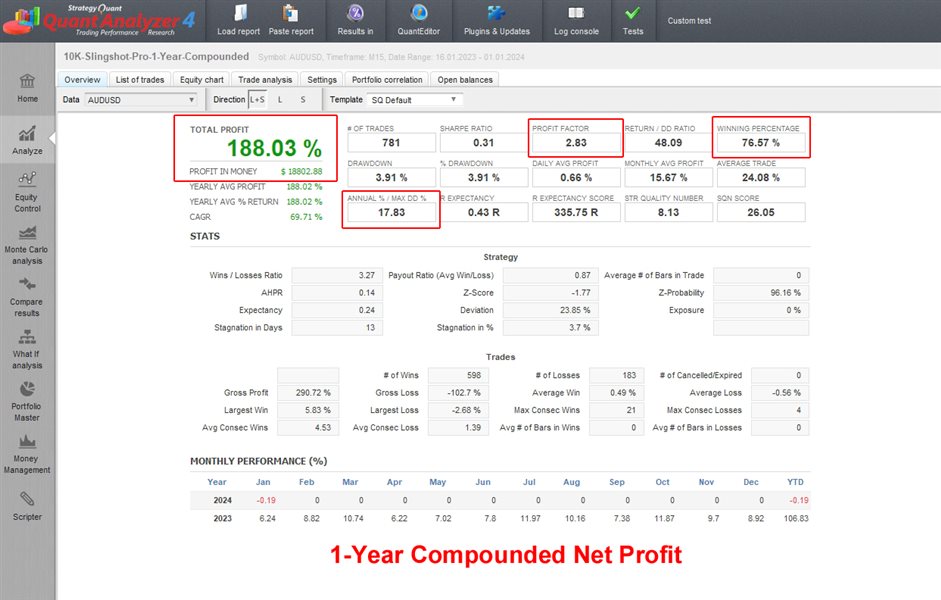Switch to the Open balances tab

pyautogui.click(x=465, y=79)
